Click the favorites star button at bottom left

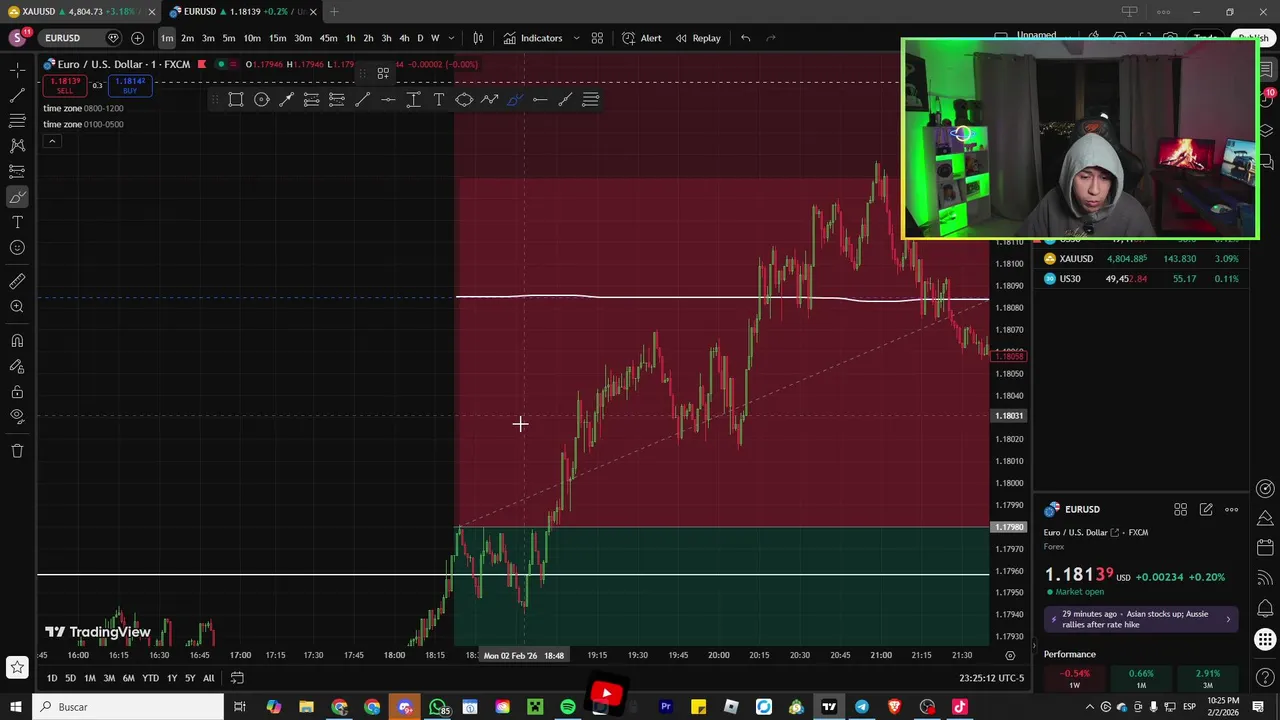tap(17, 667)
